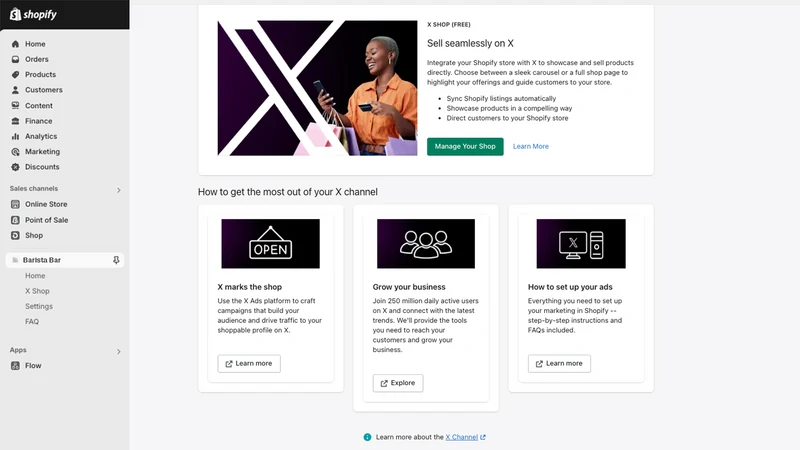
Task: Open the X Channel link
Action: point(461,437)
